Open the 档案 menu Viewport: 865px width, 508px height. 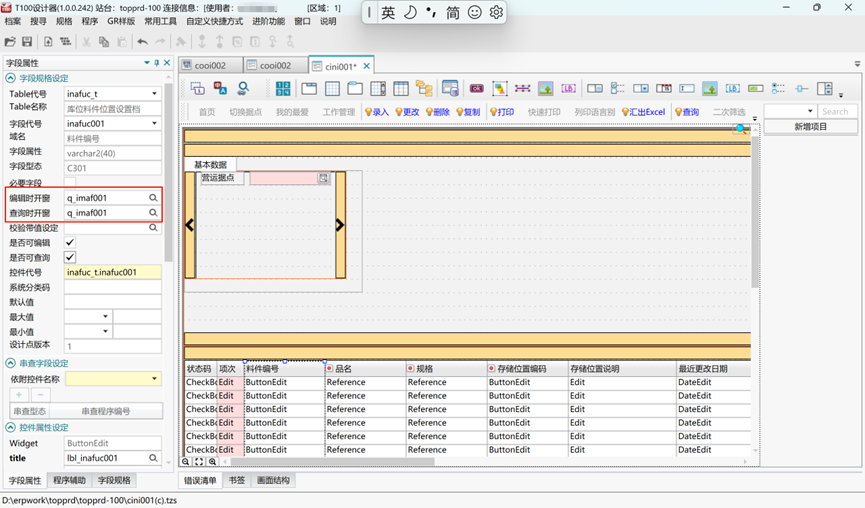pyautogui.click(x=12, y=21)
